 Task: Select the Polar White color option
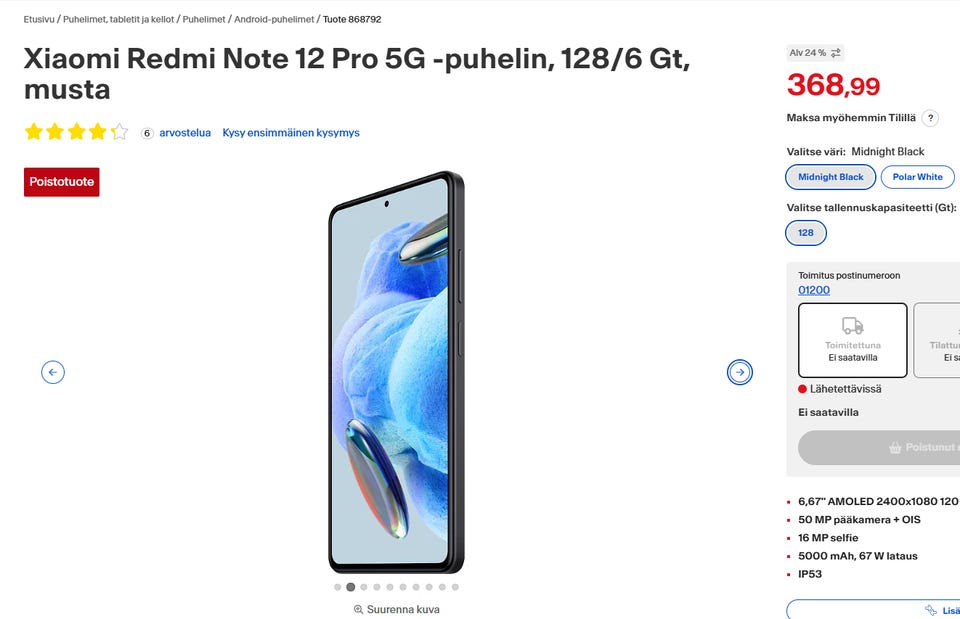click(917, 177)
